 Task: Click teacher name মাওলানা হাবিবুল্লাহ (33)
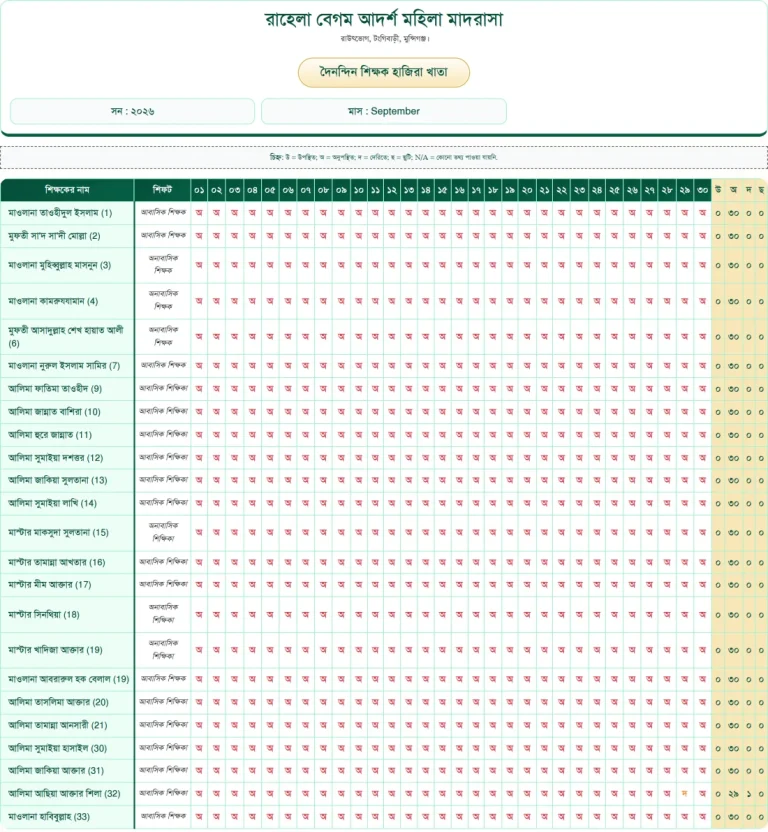click(x=49, y=817)
